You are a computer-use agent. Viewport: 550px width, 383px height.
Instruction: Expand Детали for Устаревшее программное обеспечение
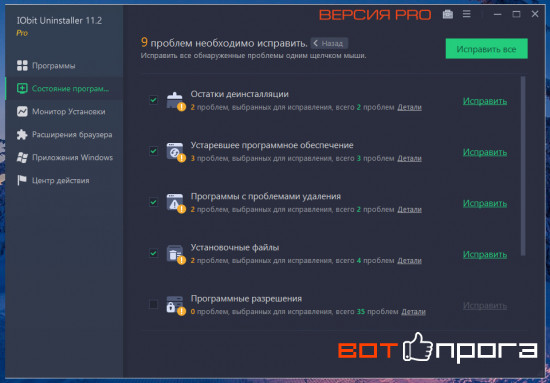tap(409, 159)
